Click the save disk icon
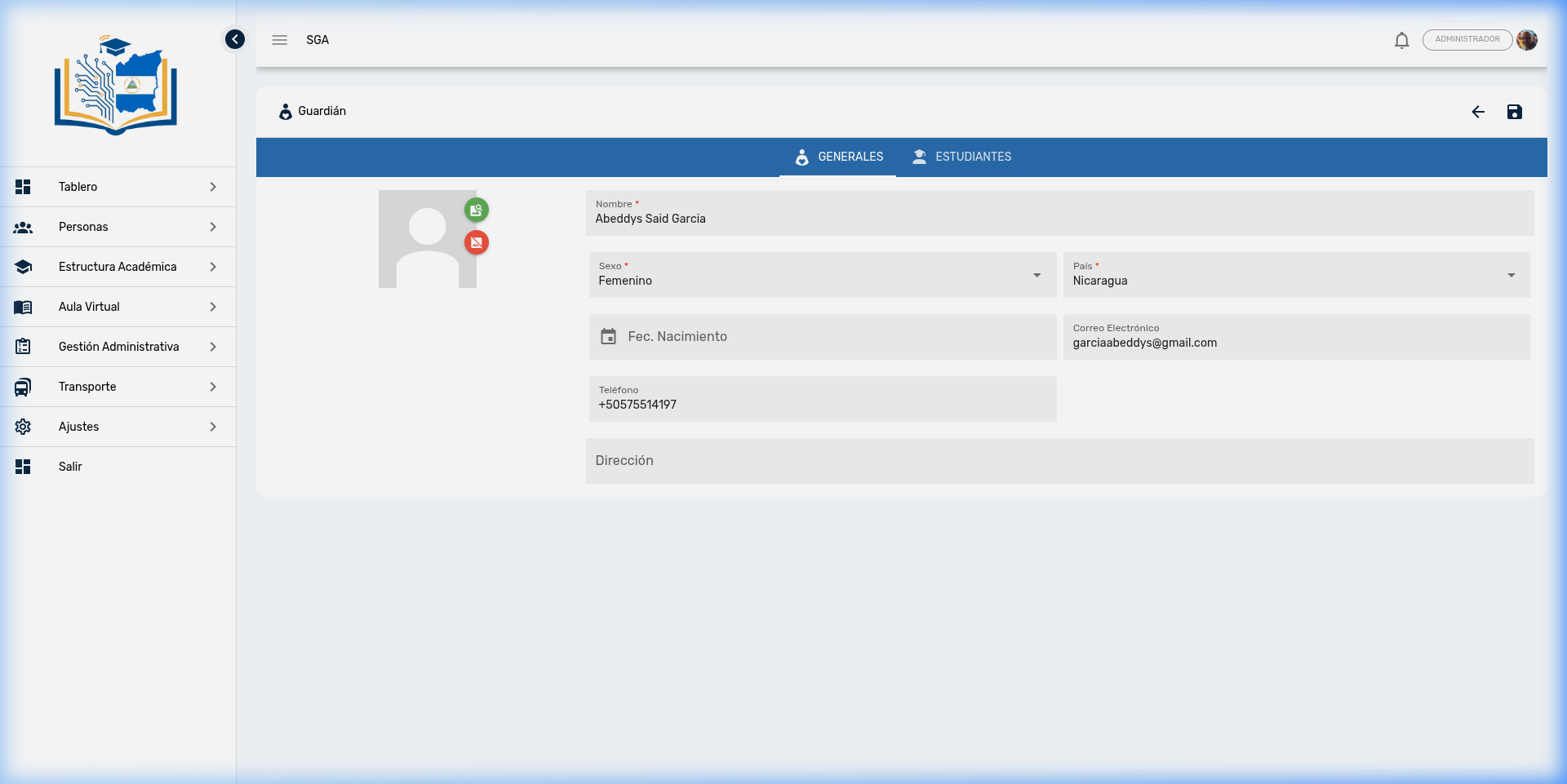1567x784 pixels. coord(1514,112)
